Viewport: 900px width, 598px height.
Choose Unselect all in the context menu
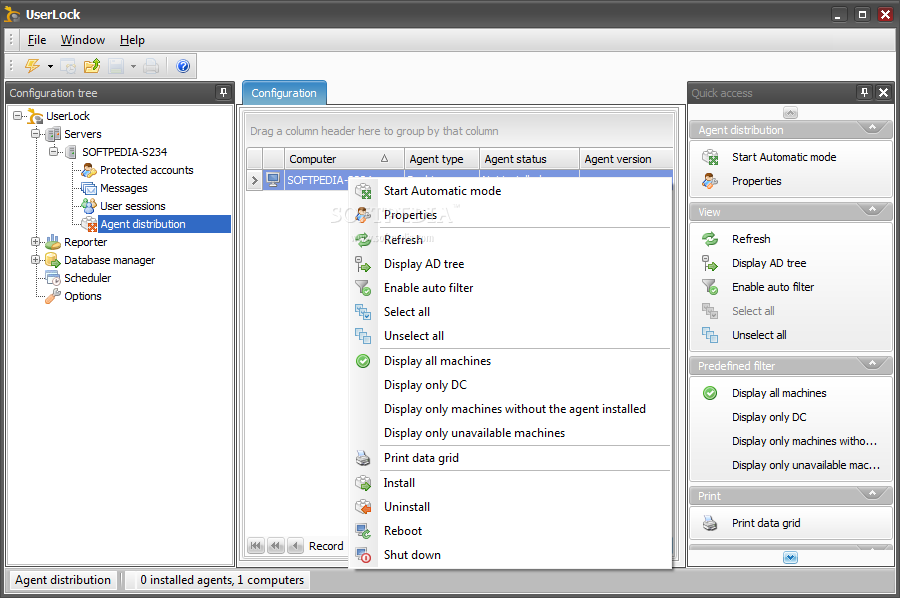click(x=510, y=336)
